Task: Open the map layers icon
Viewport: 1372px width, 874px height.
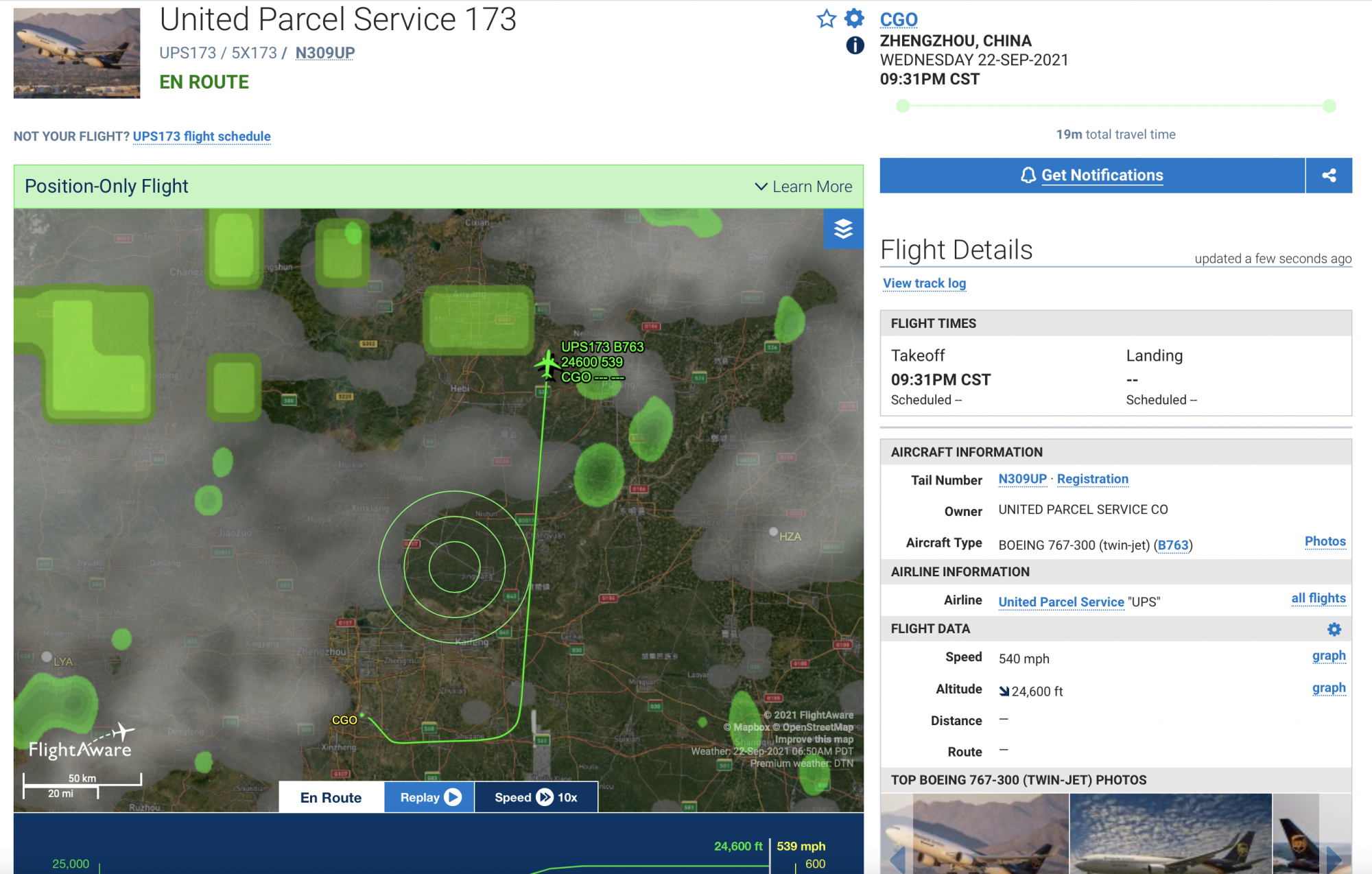Action: tap(843, 228)
